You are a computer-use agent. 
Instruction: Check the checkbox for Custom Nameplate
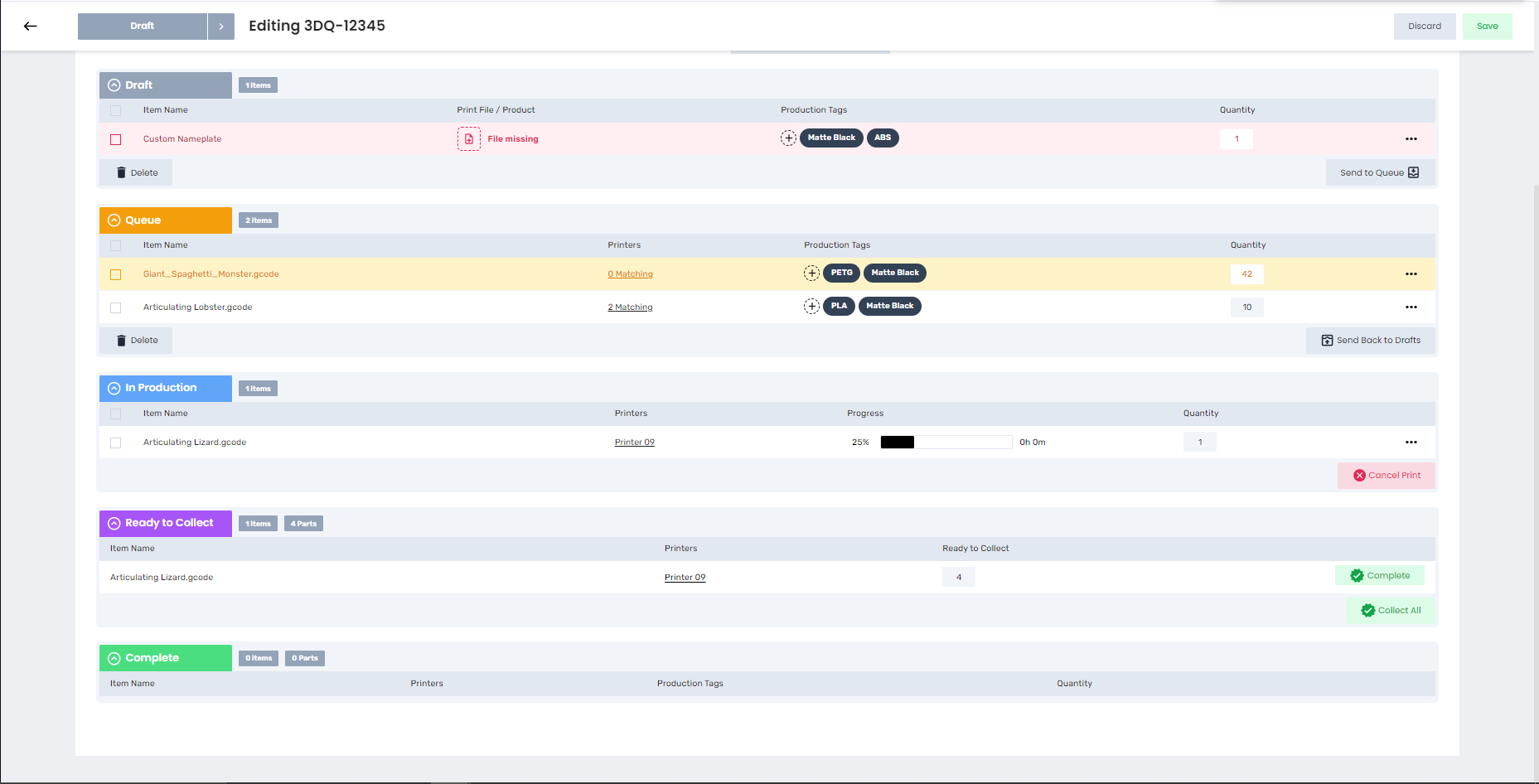tap(115, 139)
